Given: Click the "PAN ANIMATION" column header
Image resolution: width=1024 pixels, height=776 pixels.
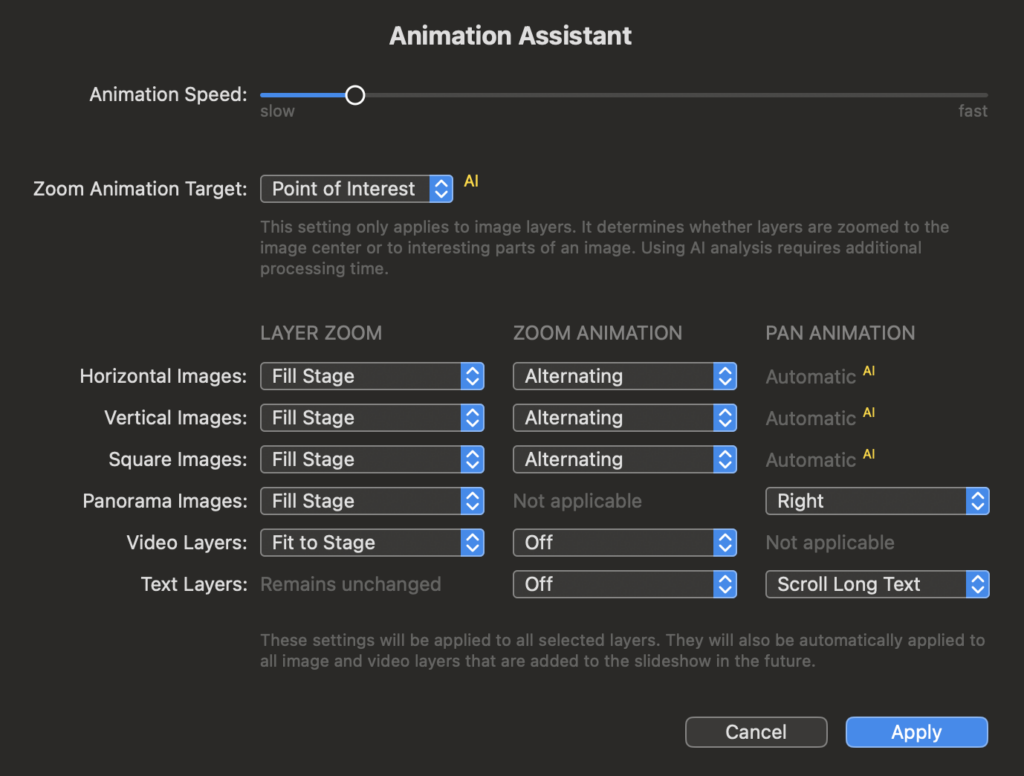Looking at the screenshot, I should coord(840,333).
